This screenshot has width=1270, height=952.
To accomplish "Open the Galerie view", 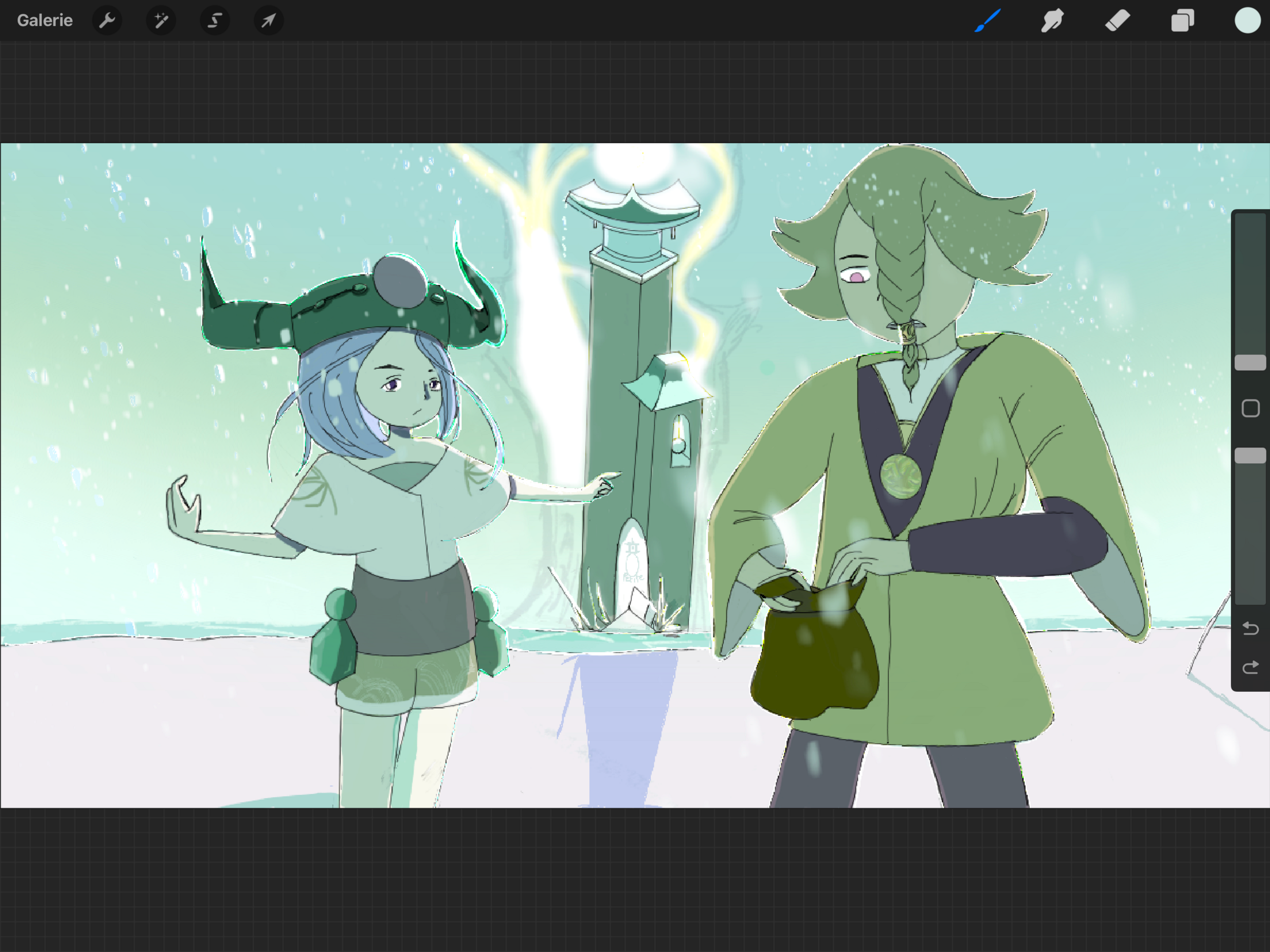I will coord(45,21).
